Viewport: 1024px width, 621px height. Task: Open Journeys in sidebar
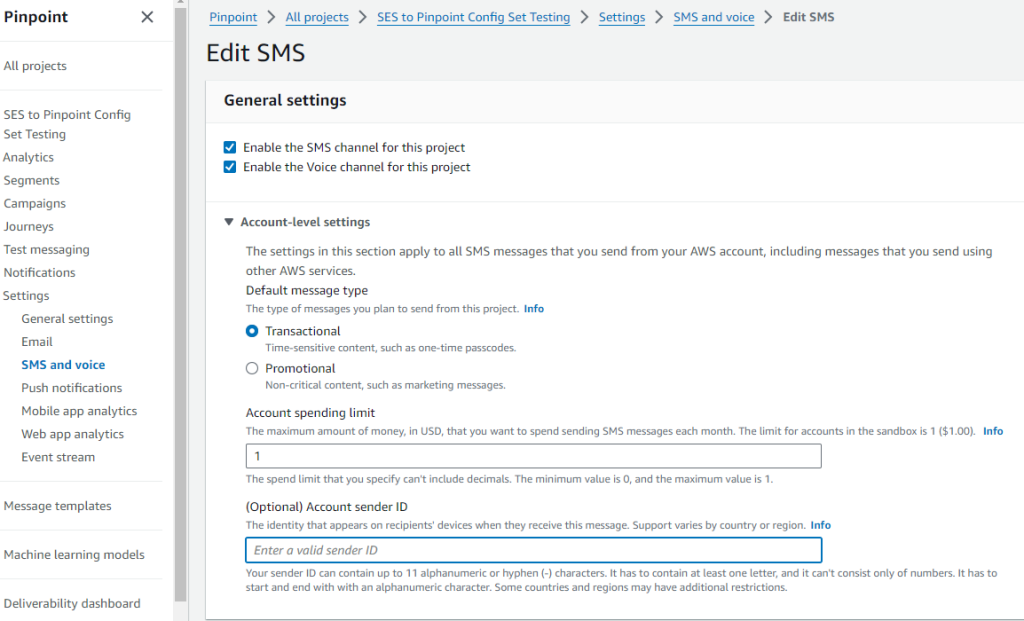tap(29, 227)
